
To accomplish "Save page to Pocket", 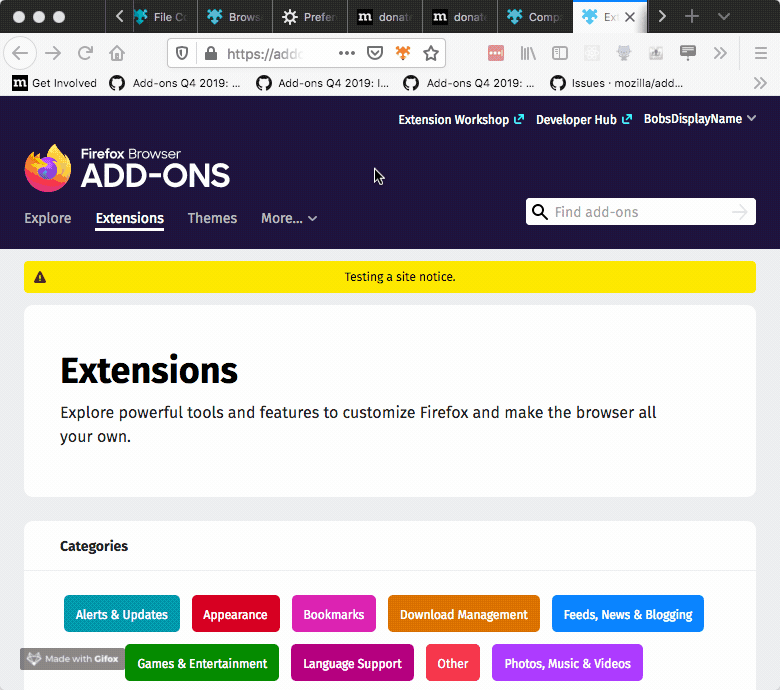I will (375, 53).
